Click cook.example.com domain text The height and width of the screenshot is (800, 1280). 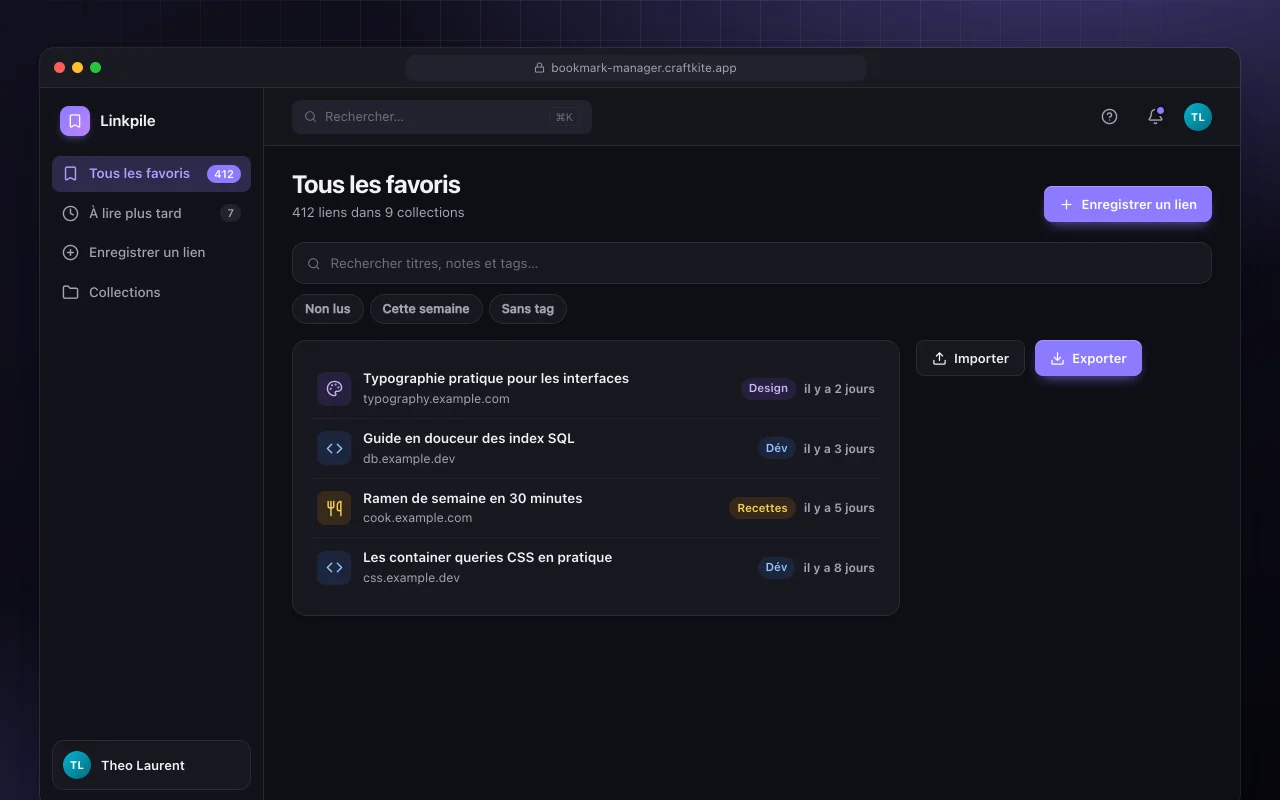click(417, 518)
